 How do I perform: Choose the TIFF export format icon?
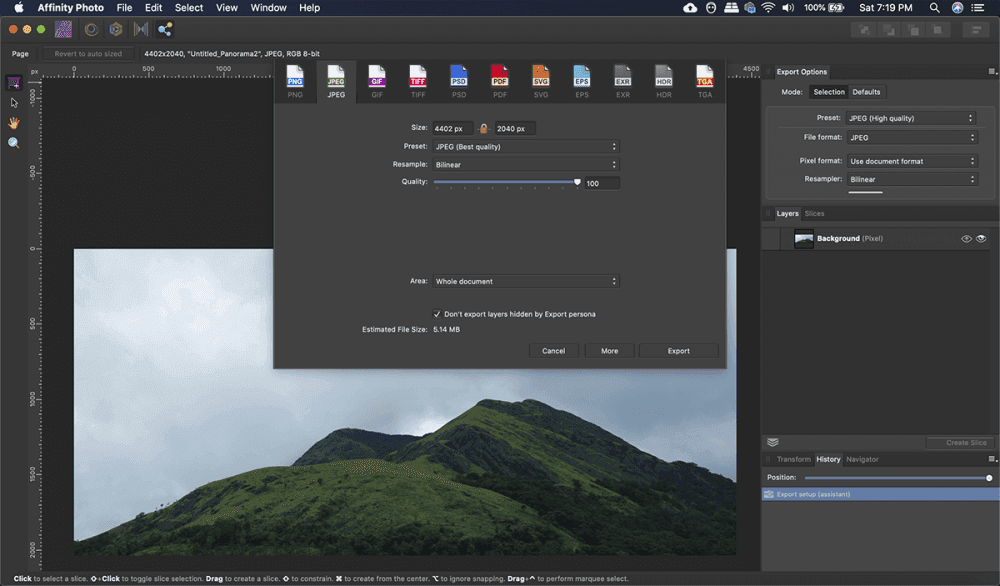[418, 81]
